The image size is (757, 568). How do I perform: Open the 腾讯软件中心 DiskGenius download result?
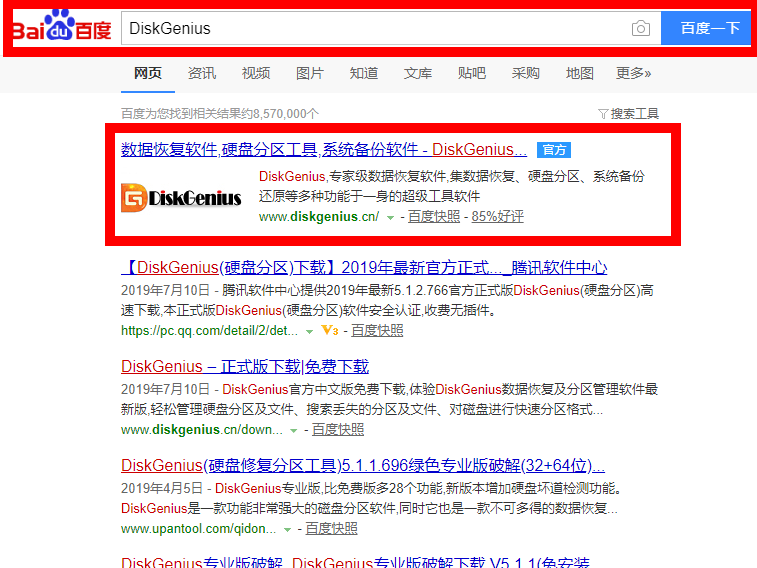[364, 267]
